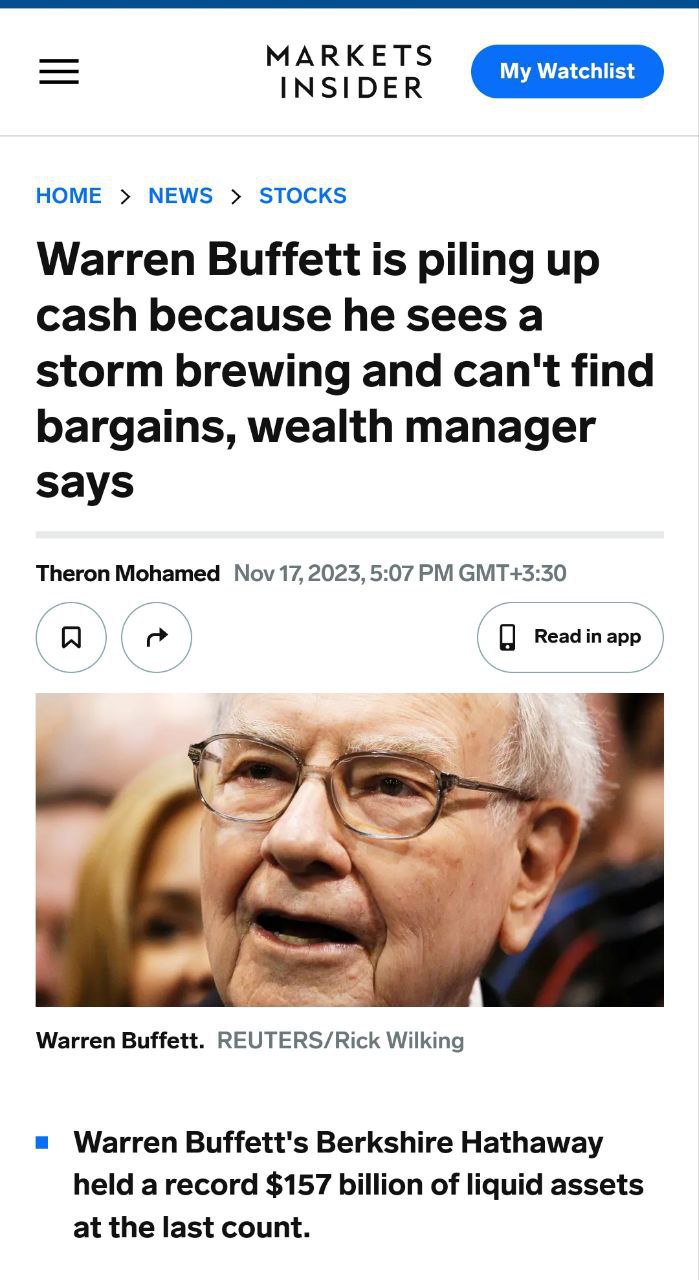Open the hamburger navigation menu
699x1280 pixels.
[59, 72]
